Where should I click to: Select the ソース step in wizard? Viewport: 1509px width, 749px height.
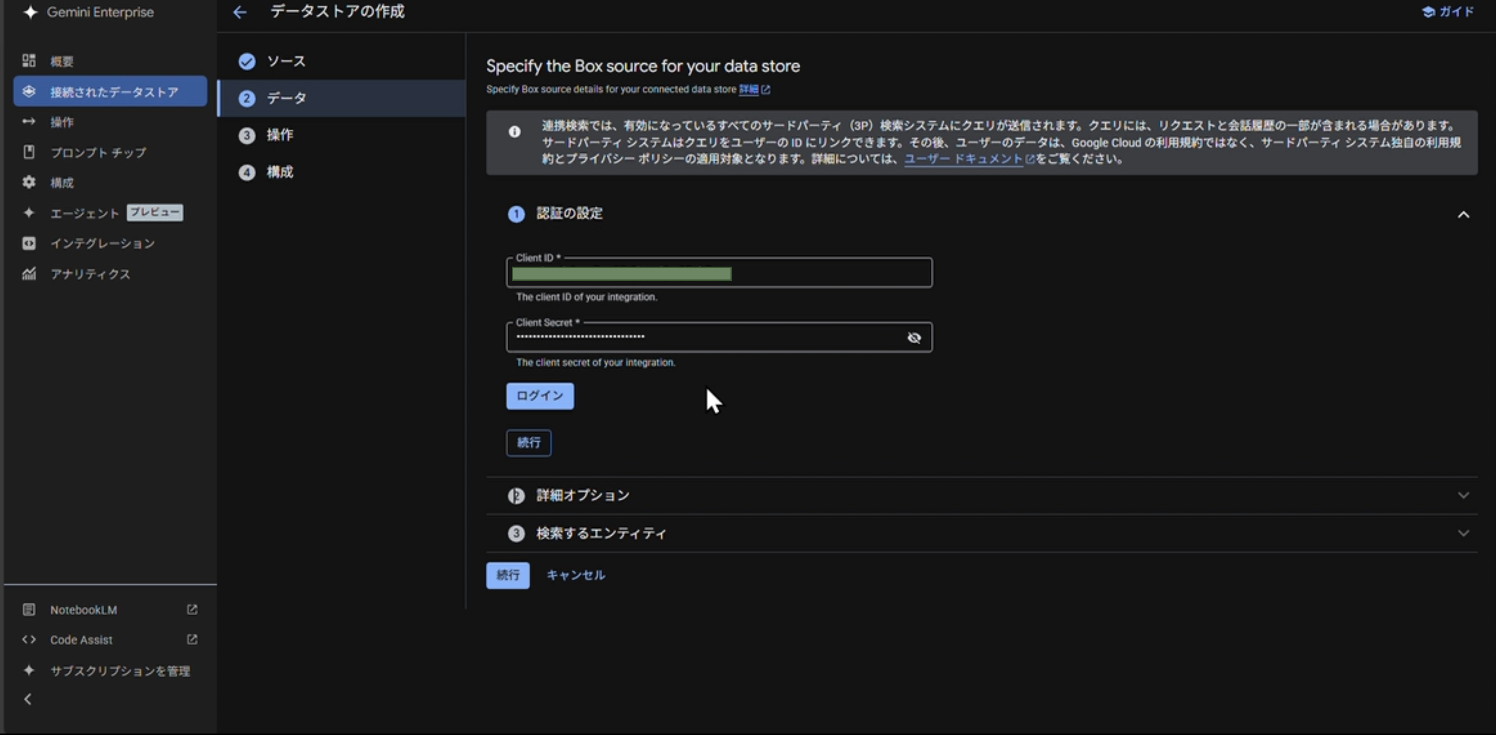click(285, 62)
